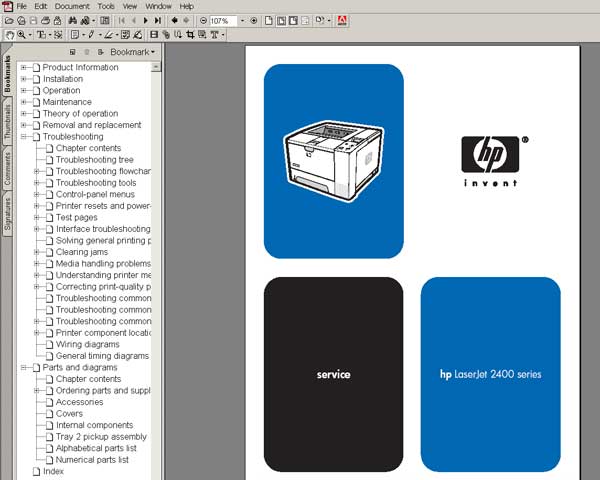Open the Index bookmark
Viewport: 600px width, 480px height.
(x=53, y=471)
